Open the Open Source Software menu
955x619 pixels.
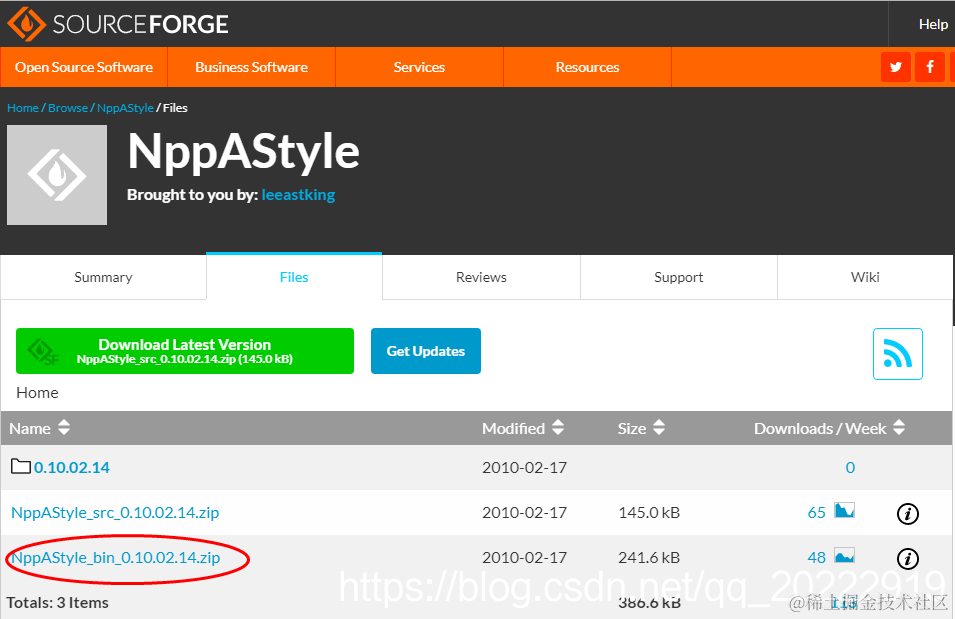(84, 67)
